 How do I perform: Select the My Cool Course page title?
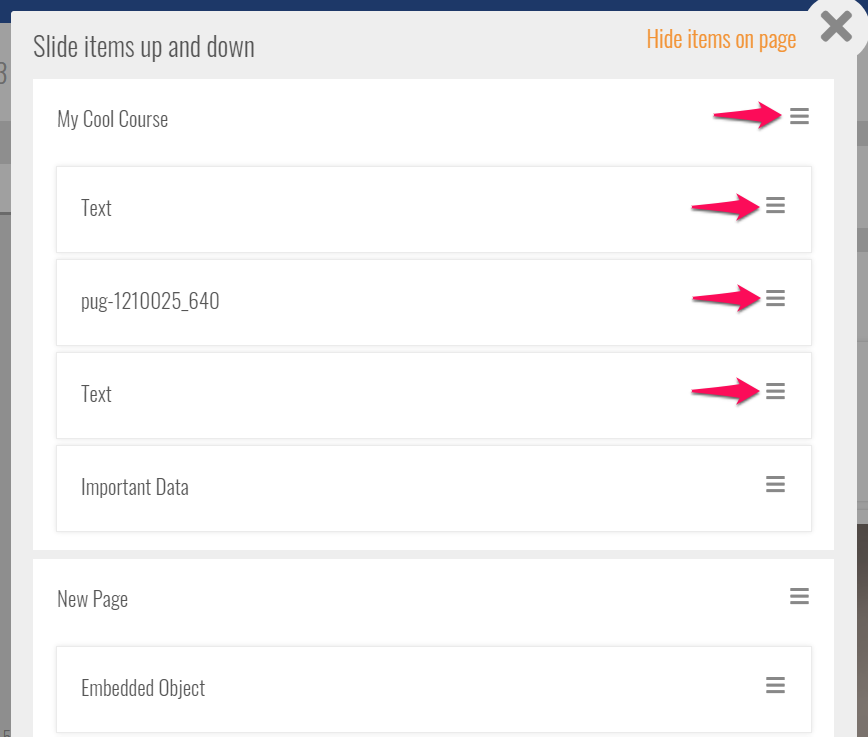click(x=112, y=119)
